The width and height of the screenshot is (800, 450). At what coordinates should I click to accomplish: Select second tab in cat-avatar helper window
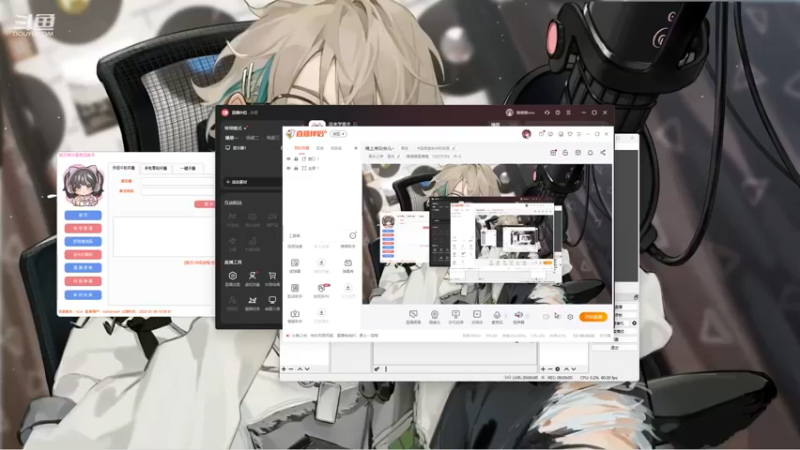(x=156, y=168)
